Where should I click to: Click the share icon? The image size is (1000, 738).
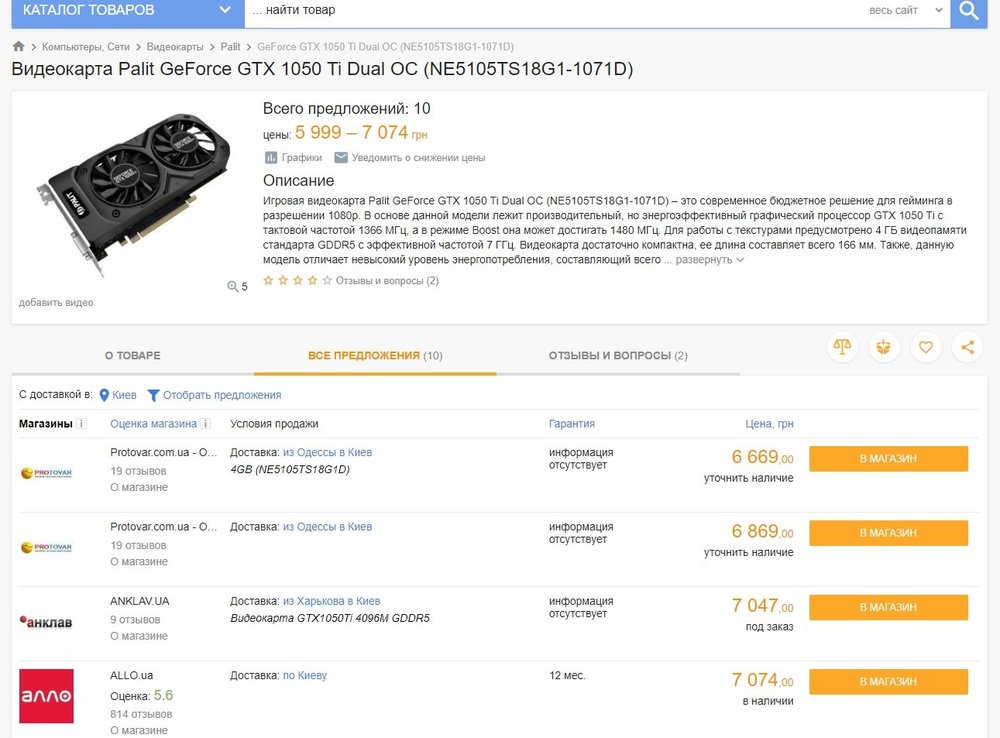(967, 347)
